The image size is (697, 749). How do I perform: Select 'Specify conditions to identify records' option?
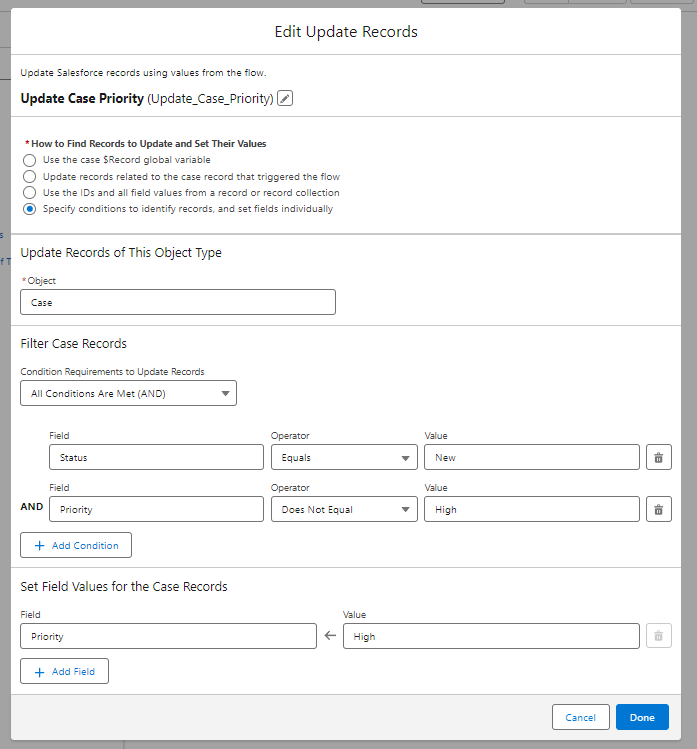click(x=30, y=209)
